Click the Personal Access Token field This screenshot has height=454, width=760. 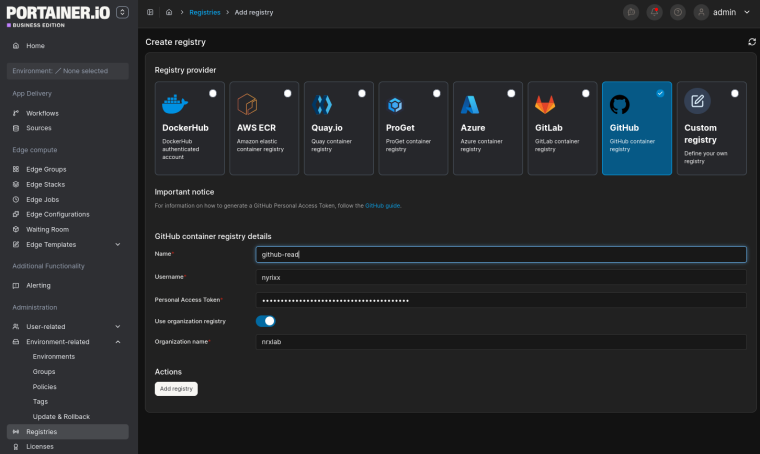coord(501,300)
